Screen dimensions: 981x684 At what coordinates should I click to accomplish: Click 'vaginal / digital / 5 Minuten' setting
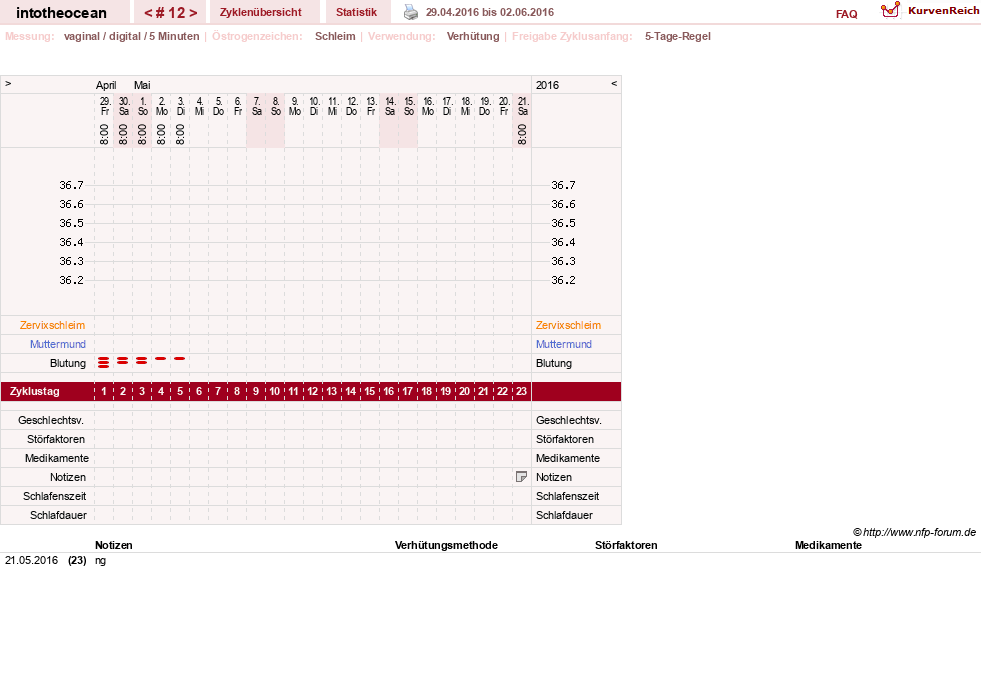(131, 36)
